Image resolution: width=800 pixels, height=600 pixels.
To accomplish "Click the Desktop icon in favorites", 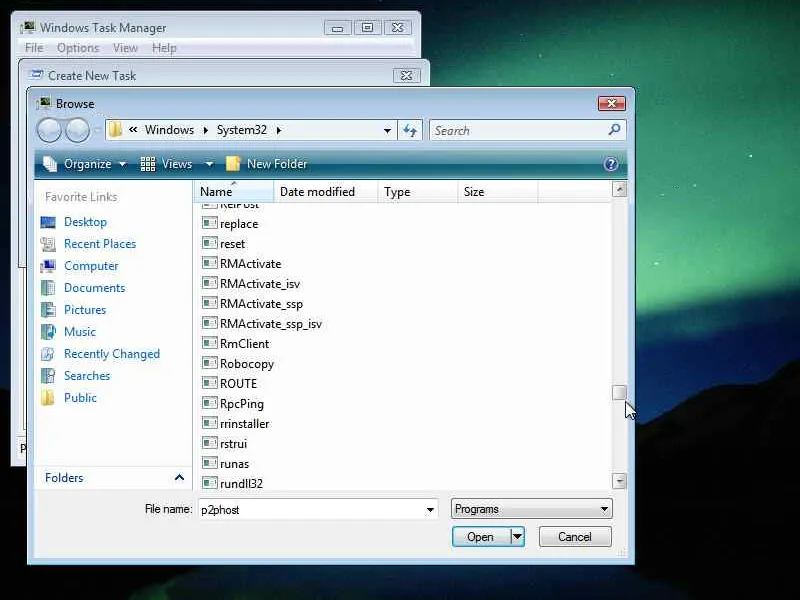I will 48,222.
